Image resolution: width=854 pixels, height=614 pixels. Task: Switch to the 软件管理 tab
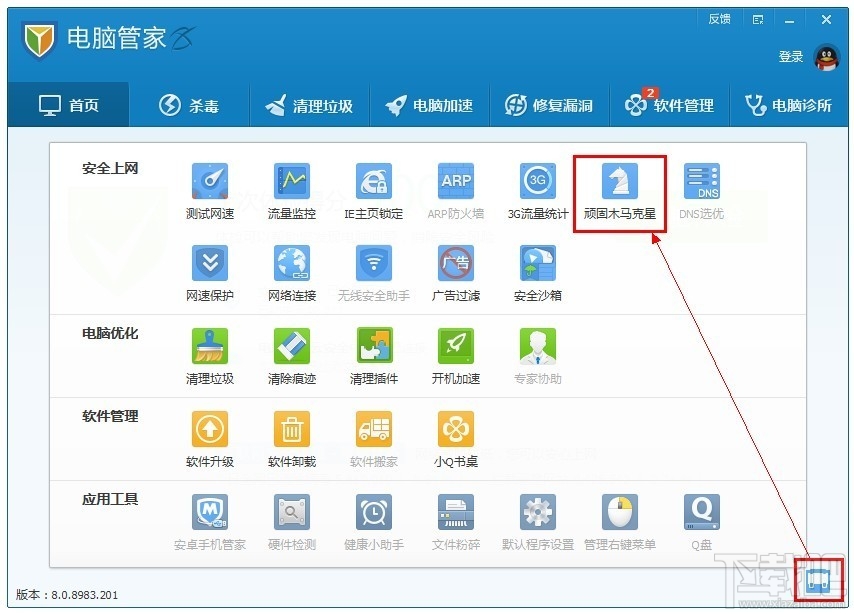pyautogui.click(x=669, y=105)
